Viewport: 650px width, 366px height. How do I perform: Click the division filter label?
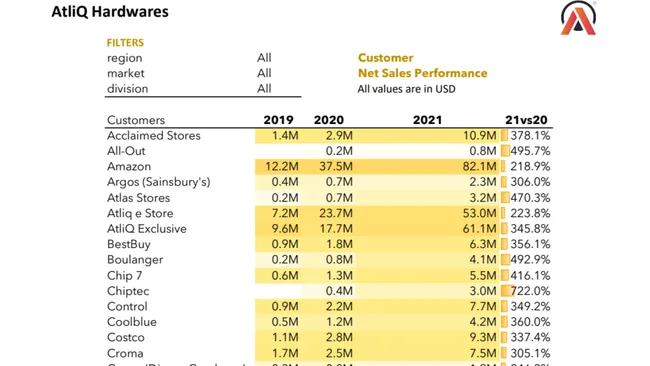[127, 89]
